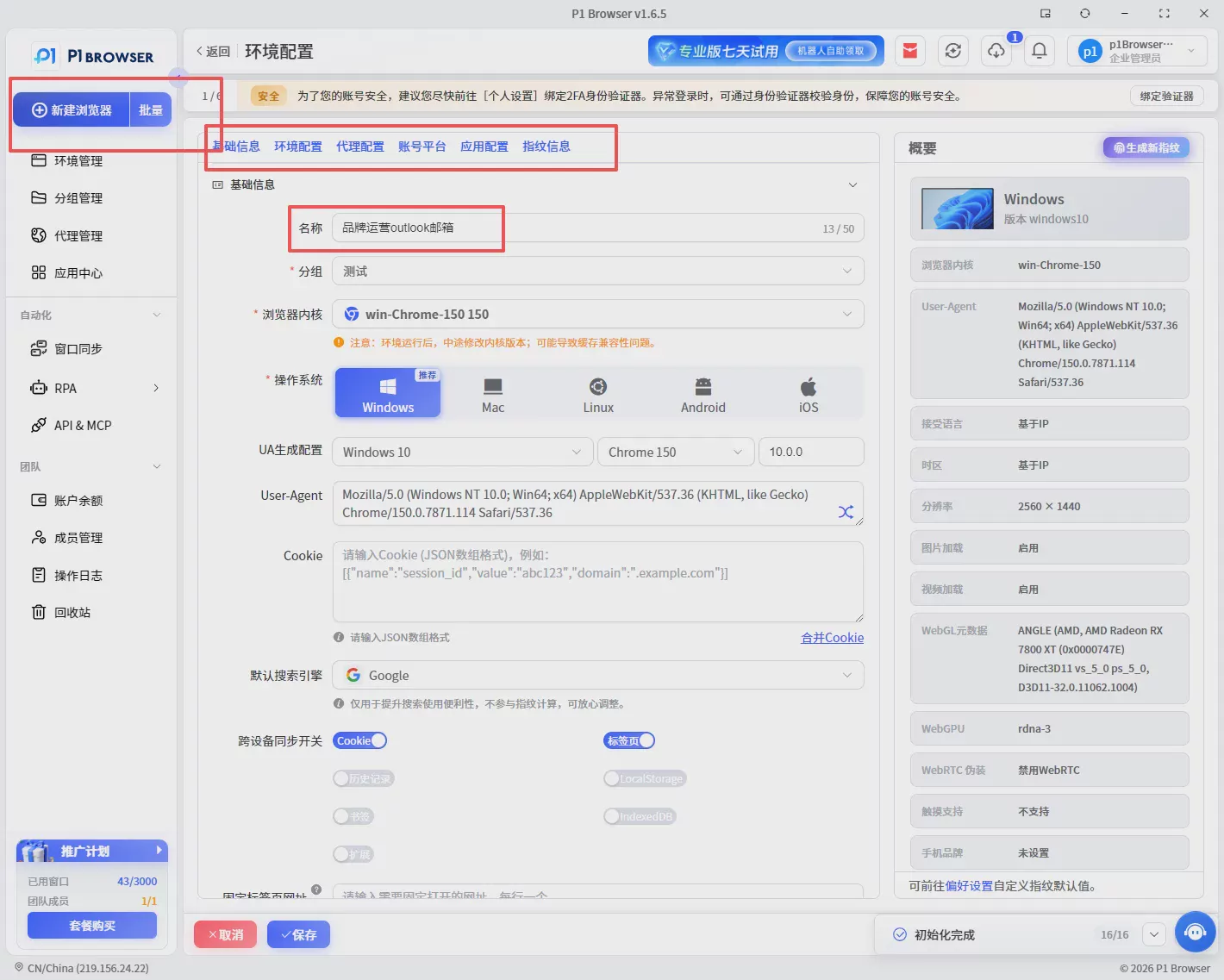
Task: Expand the RPA submenu
Action: 156,388
